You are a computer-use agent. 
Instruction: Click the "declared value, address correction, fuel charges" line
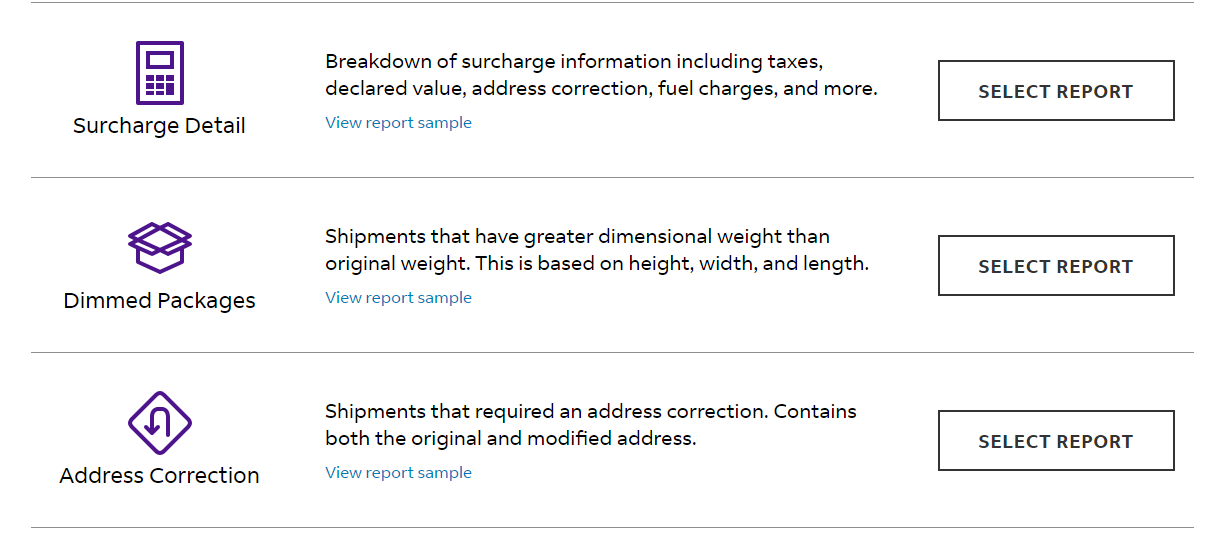[x=600, y=89]
